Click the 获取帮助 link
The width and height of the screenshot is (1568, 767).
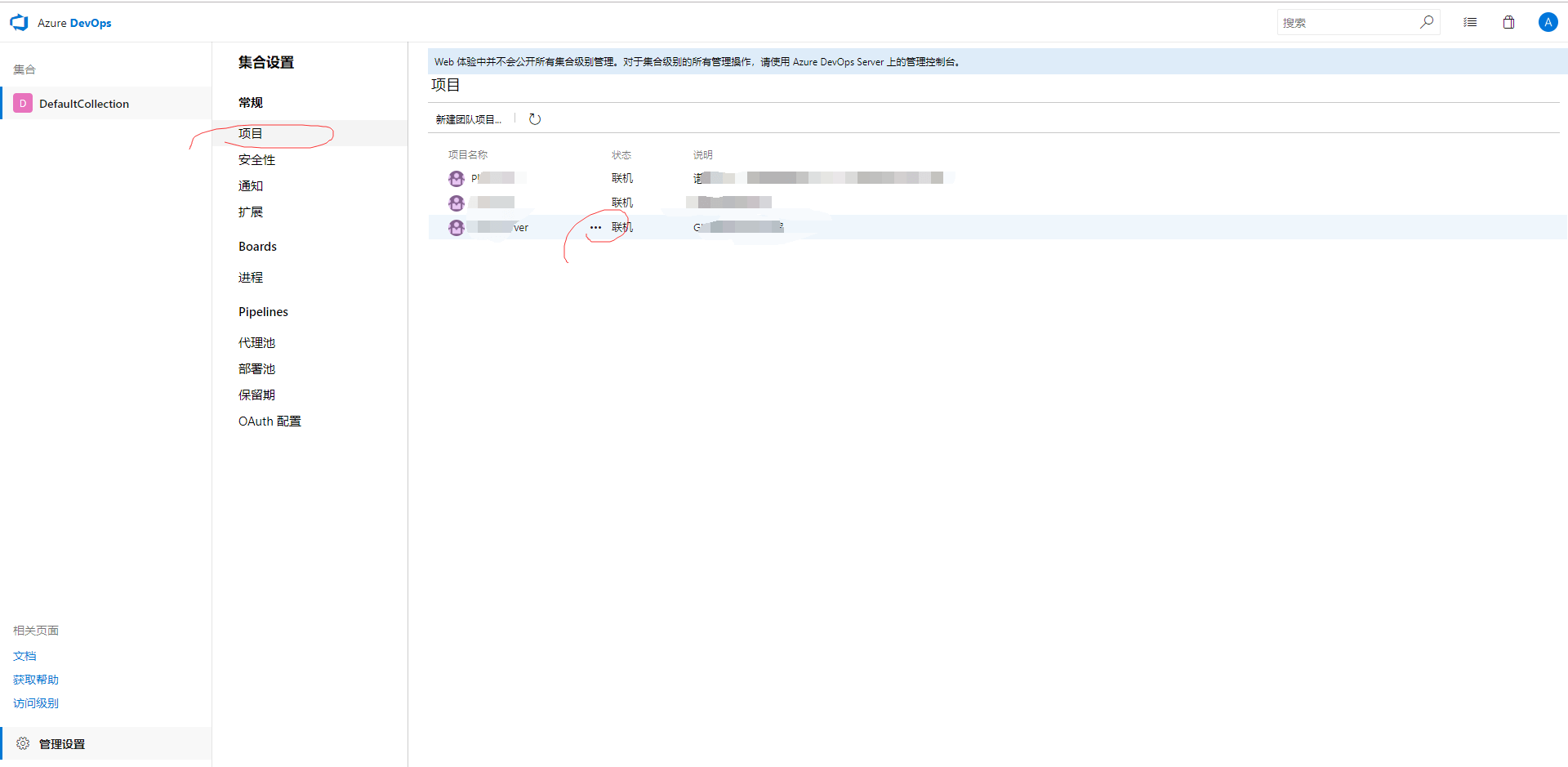tap(36, 680)
